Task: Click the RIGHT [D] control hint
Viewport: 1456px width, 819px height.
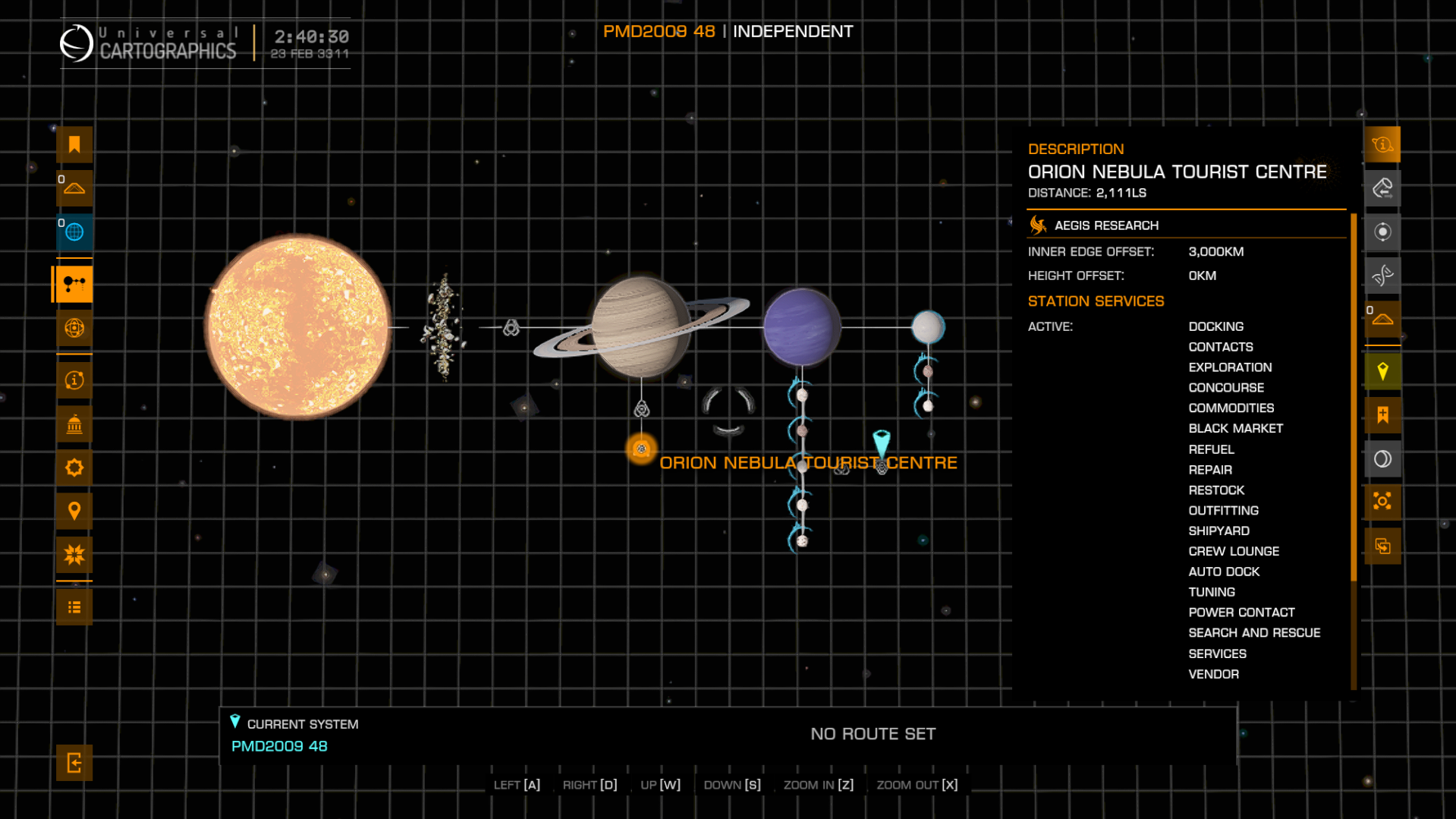Action: 590,785
